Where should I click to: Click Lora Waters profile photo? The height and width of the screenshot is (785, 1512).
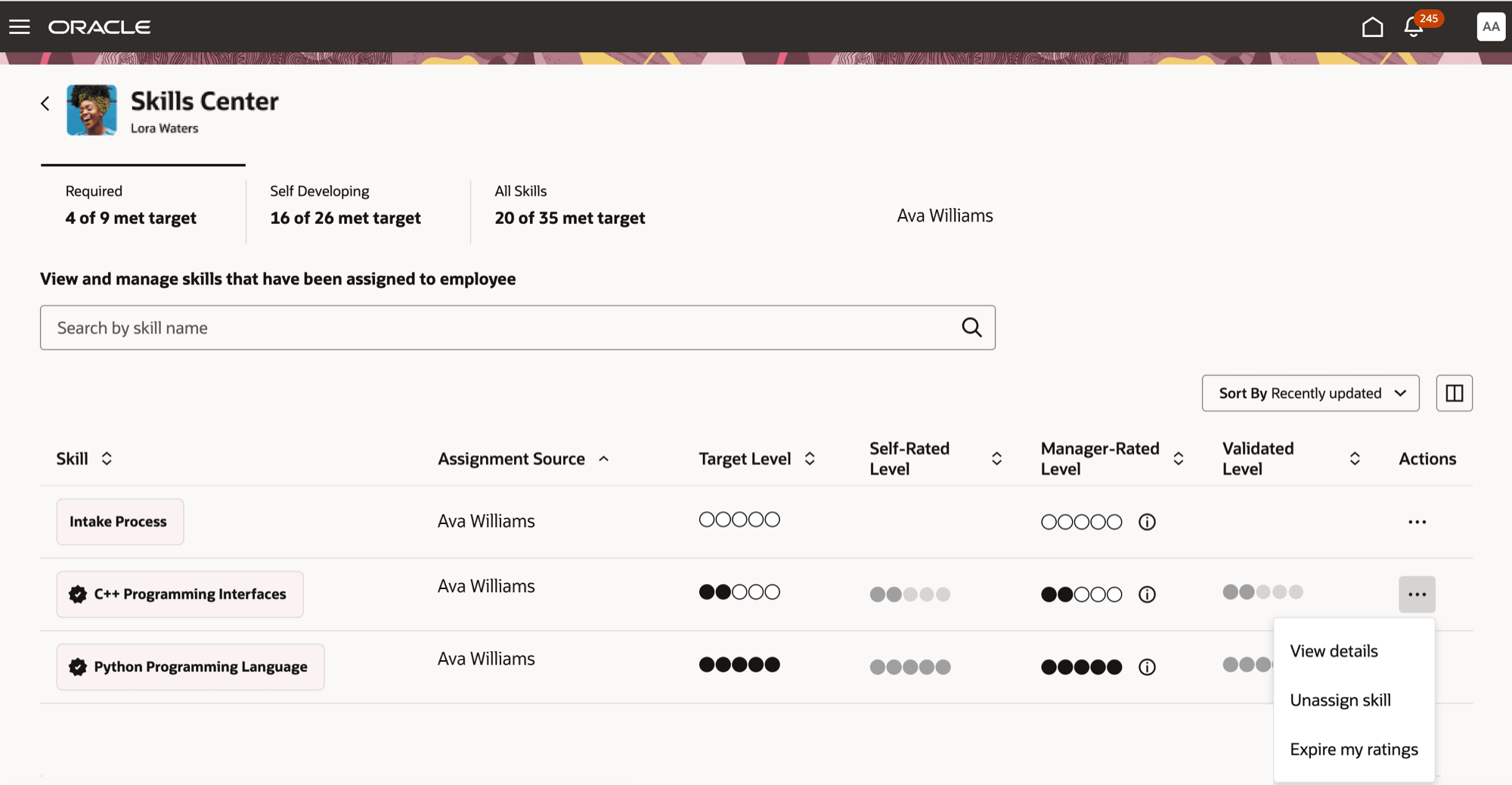click(91, 110)
